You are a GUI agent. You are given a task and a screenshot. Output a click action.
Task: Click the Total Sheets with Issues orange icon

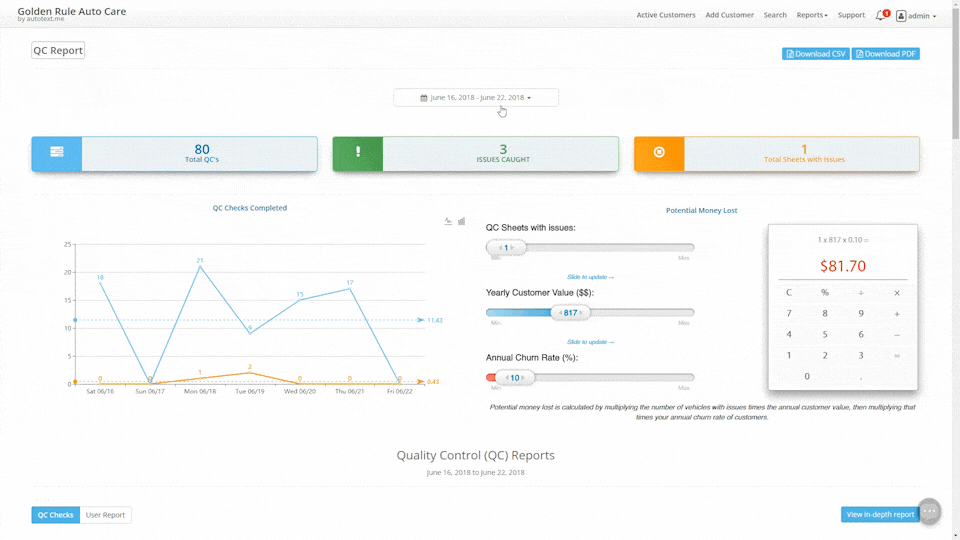pos(659,152)
